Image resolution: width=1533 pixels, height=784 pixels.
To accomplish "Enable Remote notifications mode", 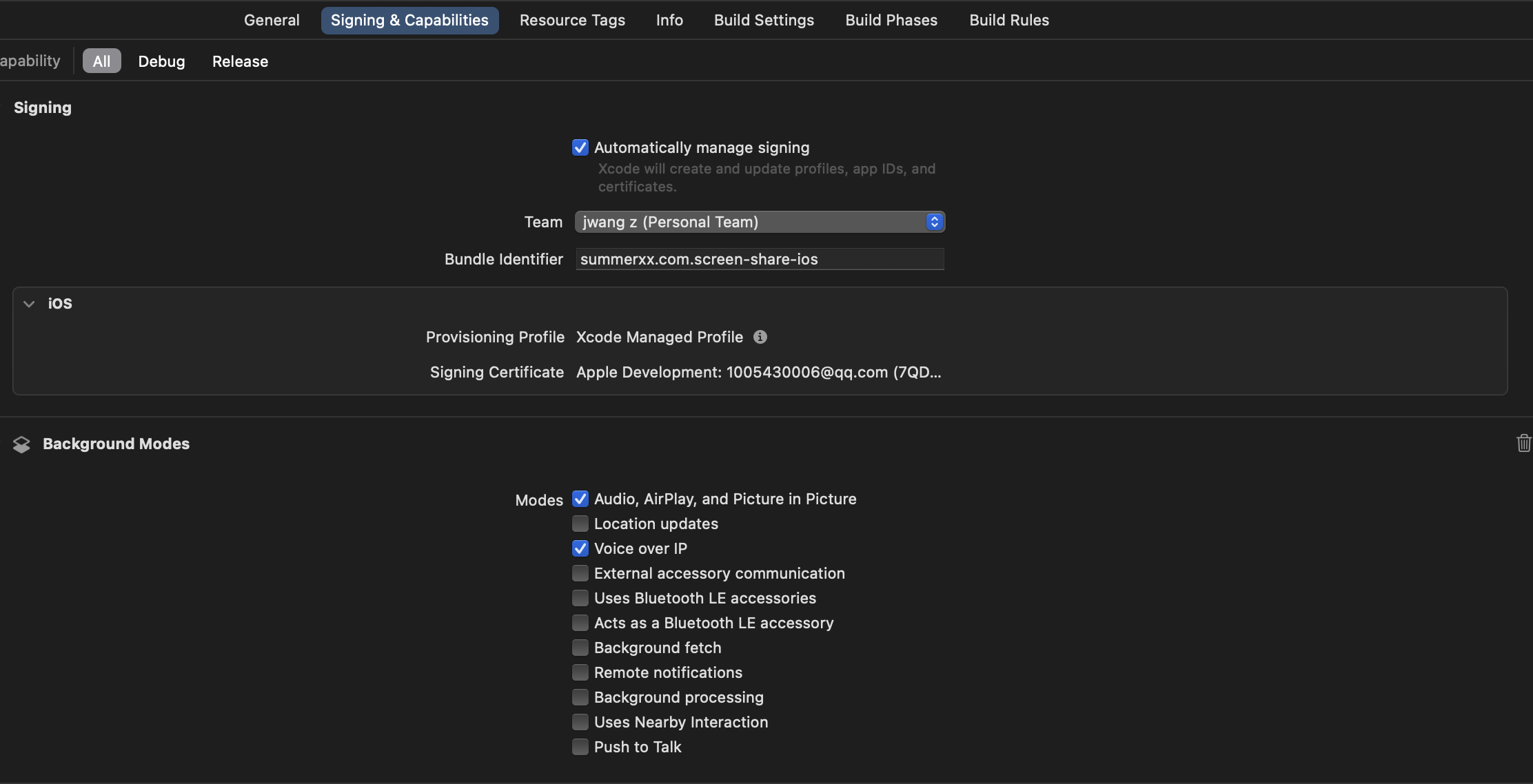I will click(580, 672).
